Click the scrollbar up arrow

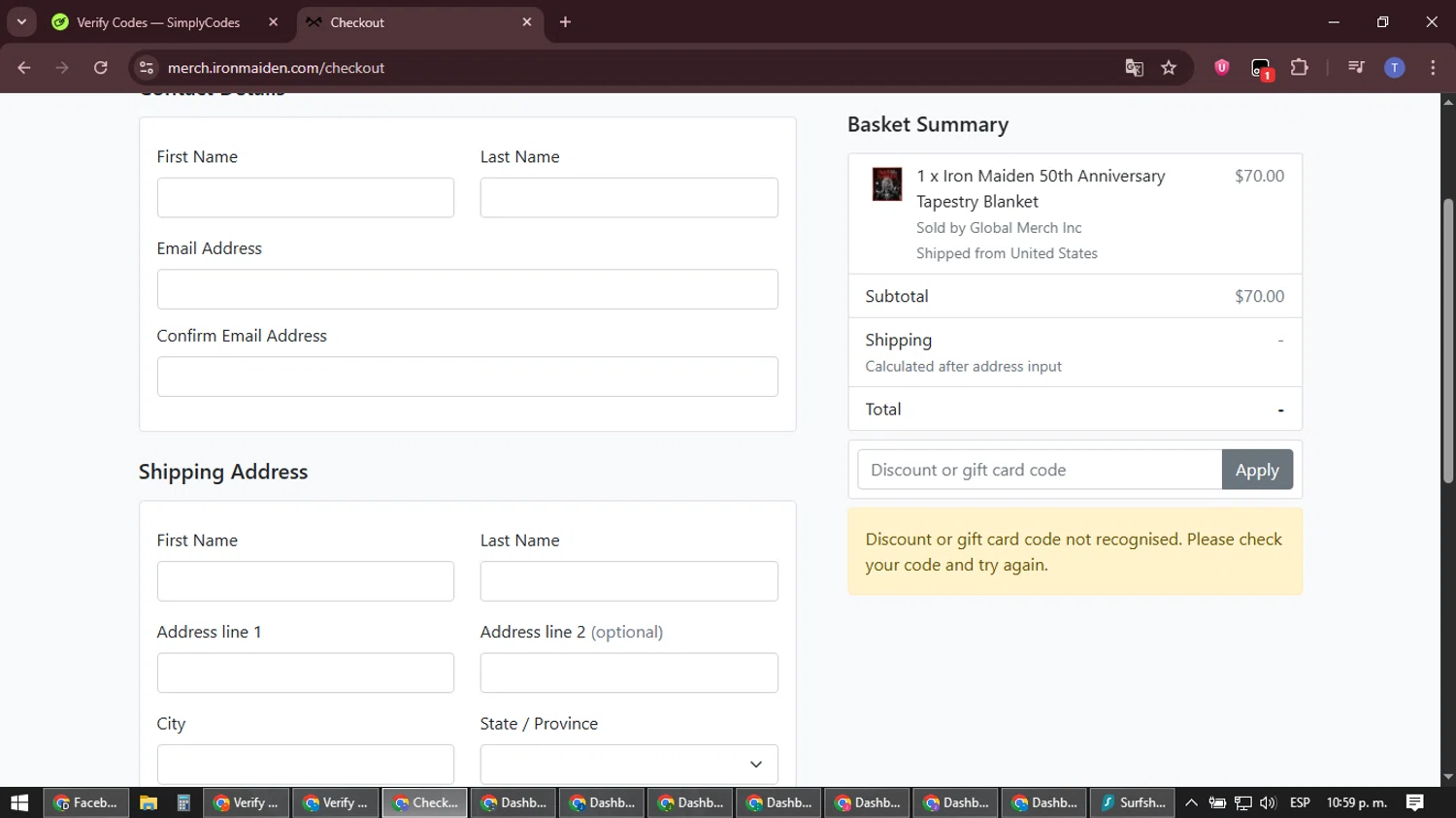pyautogui.click(x=1448, y=101)
